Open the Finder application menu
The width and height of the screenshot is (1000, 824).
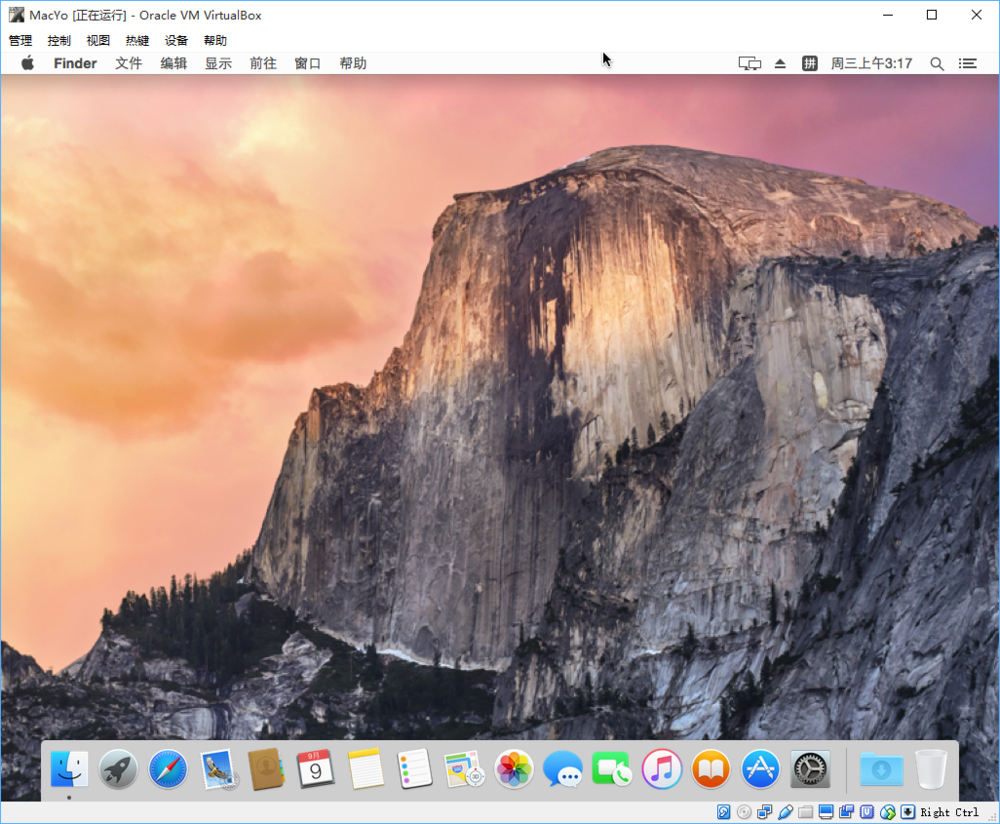coord(75,63)
